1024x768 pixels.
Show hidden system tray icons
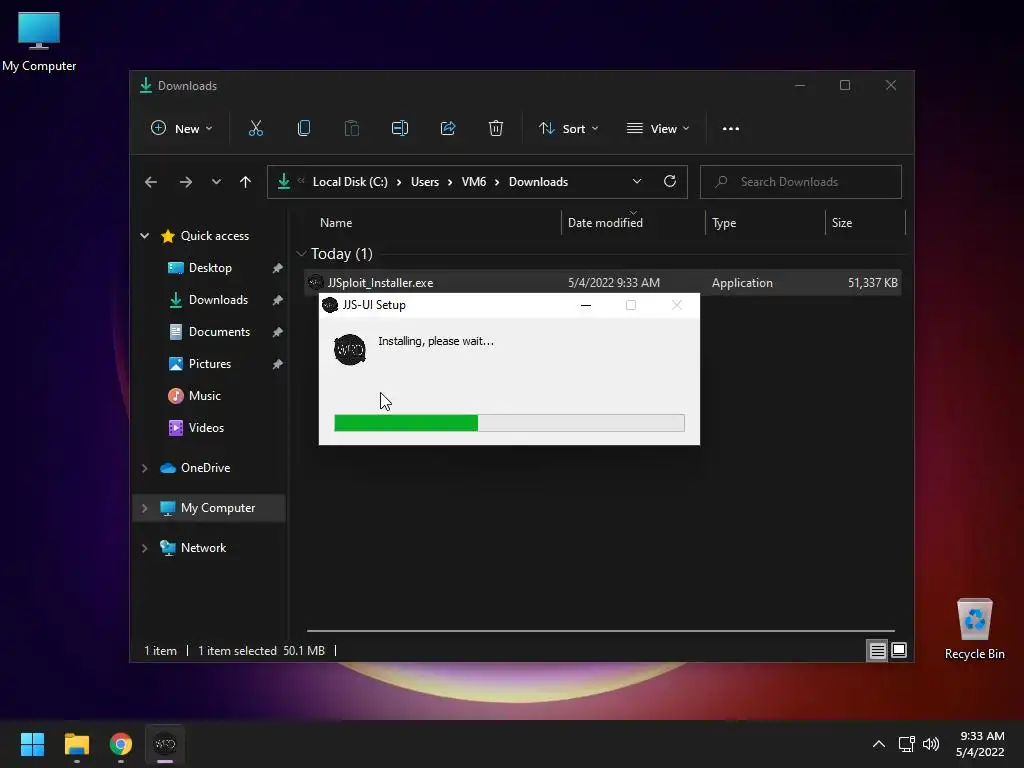pyautogui.click(x=879, y=744)
